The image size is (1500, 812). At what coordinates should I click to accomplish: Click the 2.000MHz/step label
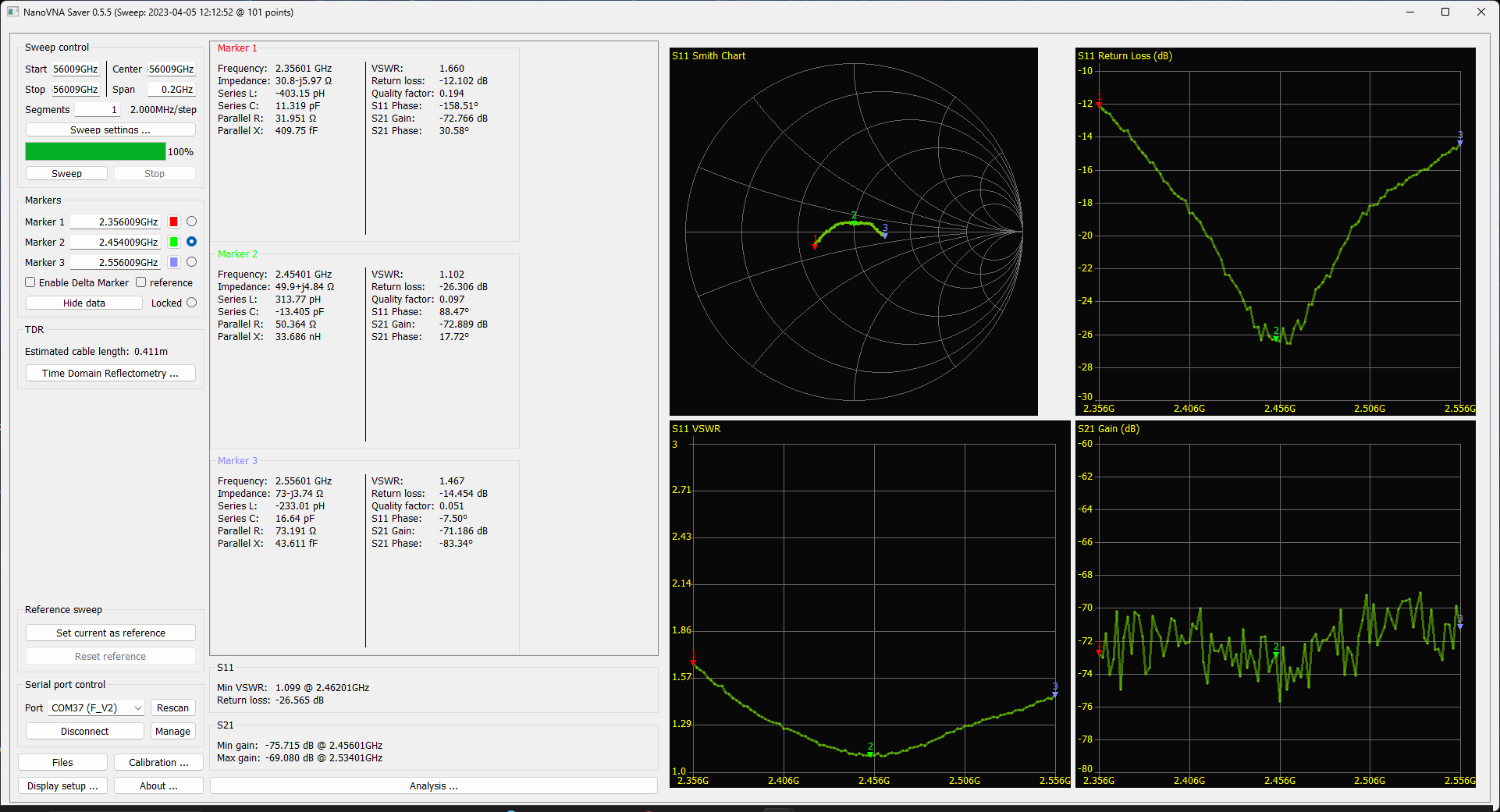pyautogui.click(x=163, y=109)
